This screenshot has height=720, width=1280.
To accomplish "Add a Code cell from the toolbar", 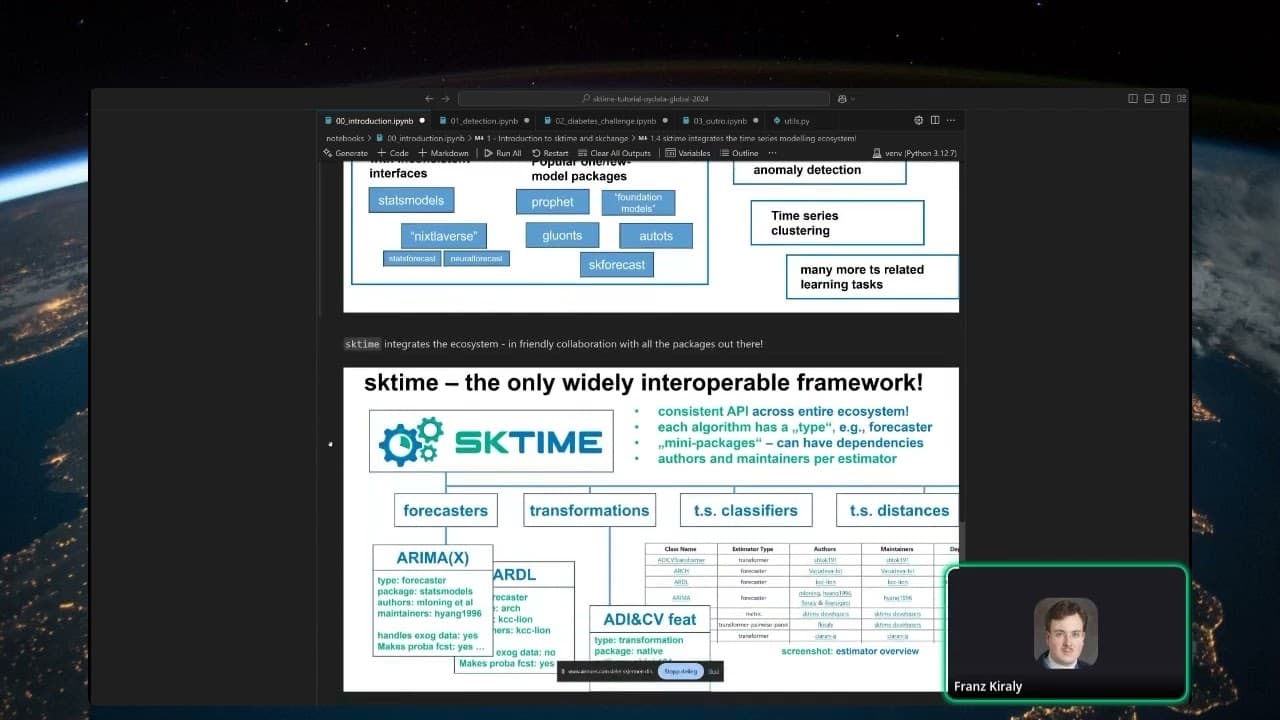I will pos(393,153).
